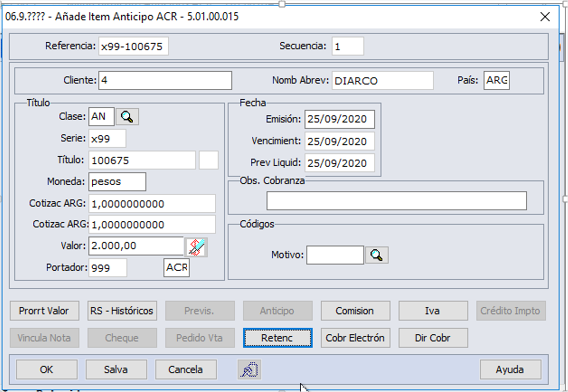Screen dimensions: 568x392
Task: Focus the Título field showing 100675
Action: [x=142, y=160]
